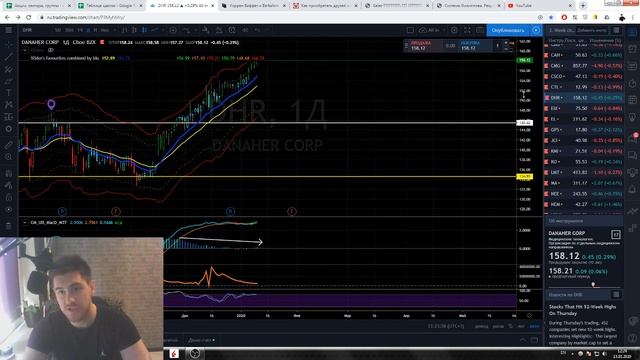This screenshot has height=360, width=640.
Task: Open the news panel layout menu for DHR
Action: tap(616, 294)
